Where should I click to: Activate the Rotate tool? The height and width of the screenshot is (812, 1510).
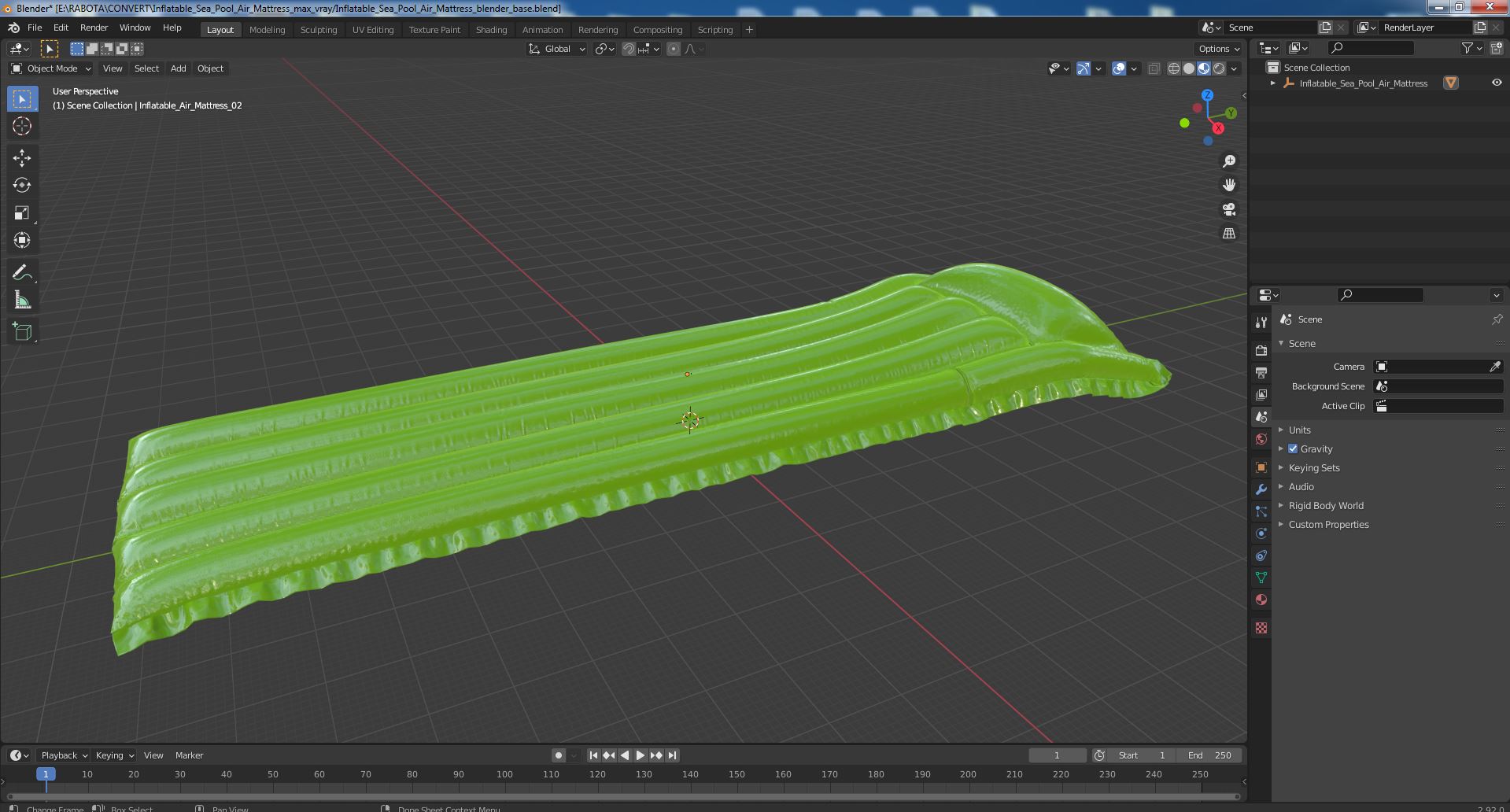pyautogui.click(x=22, y=186)
